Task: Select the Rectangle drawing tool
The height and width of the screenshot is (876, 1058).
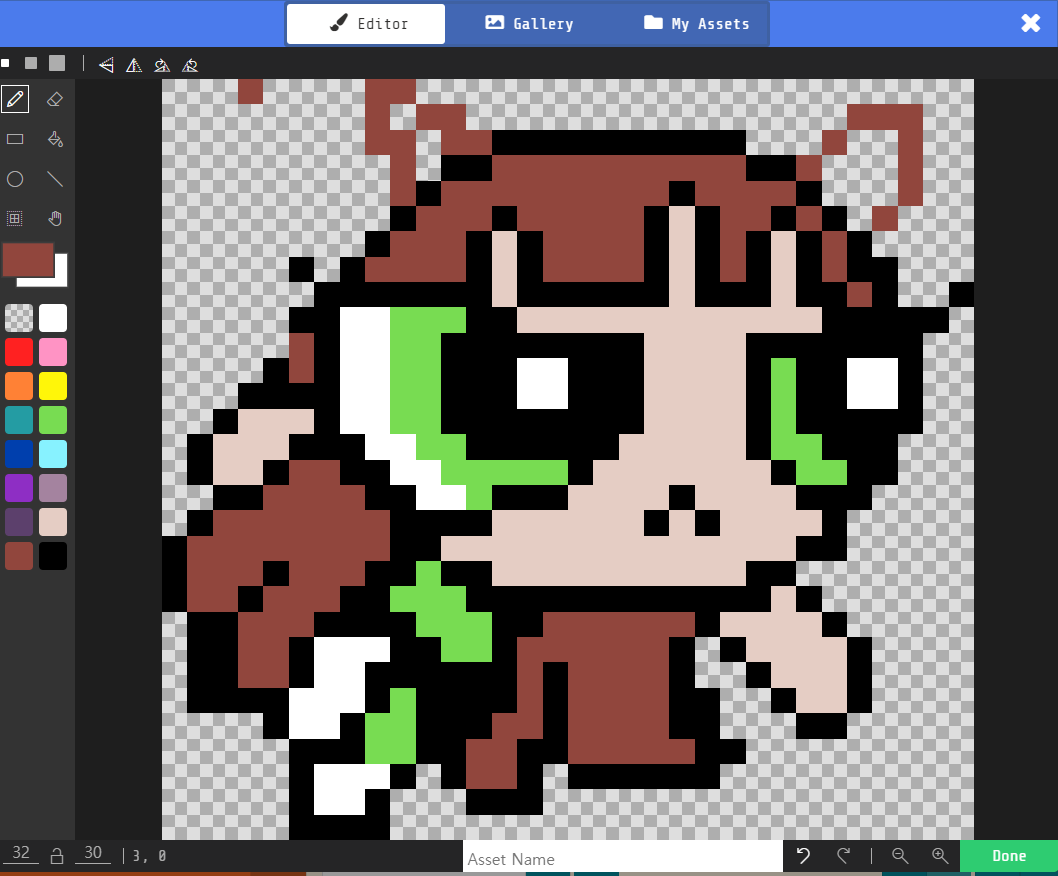Action: click(15, 139)
